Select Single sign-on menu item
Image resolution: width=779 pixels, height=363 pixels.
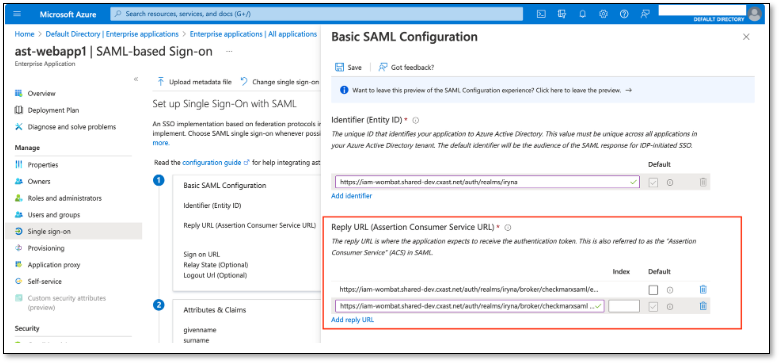[x=74, y=231]
